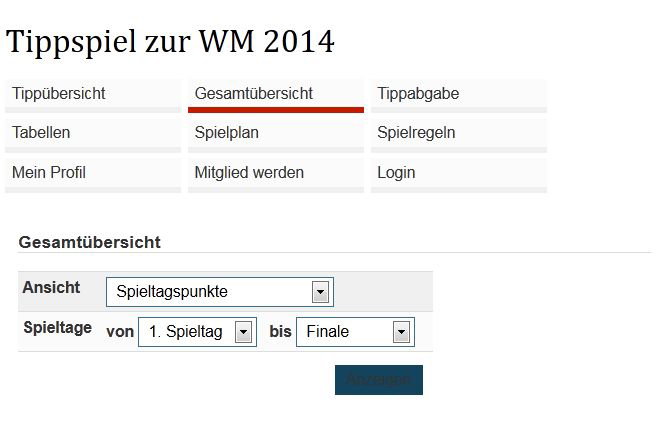Click the 'Tippspiel zur WM 2014' page title

pos(170,42)
